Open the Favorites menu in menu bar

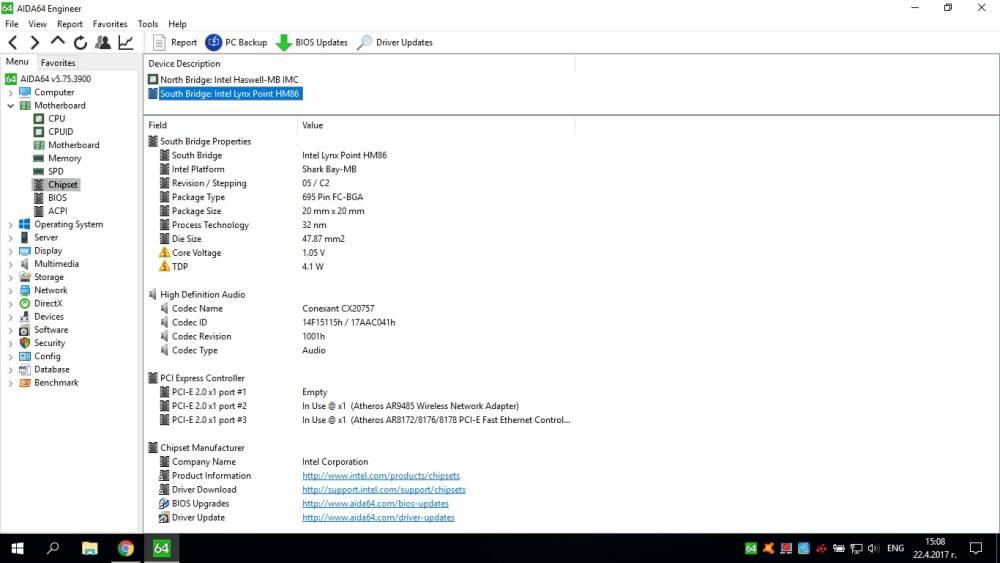(x=110, y=24)
